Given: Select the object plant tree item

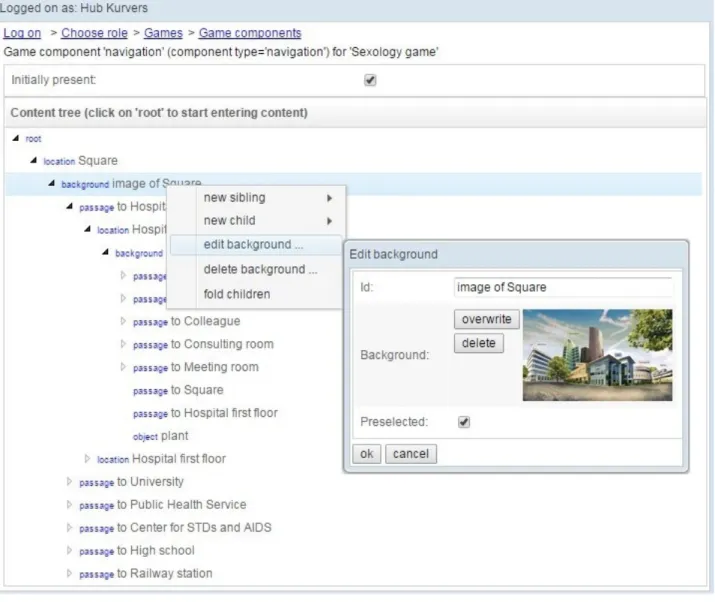Looking at the screenshot, I should pos(161,436).
